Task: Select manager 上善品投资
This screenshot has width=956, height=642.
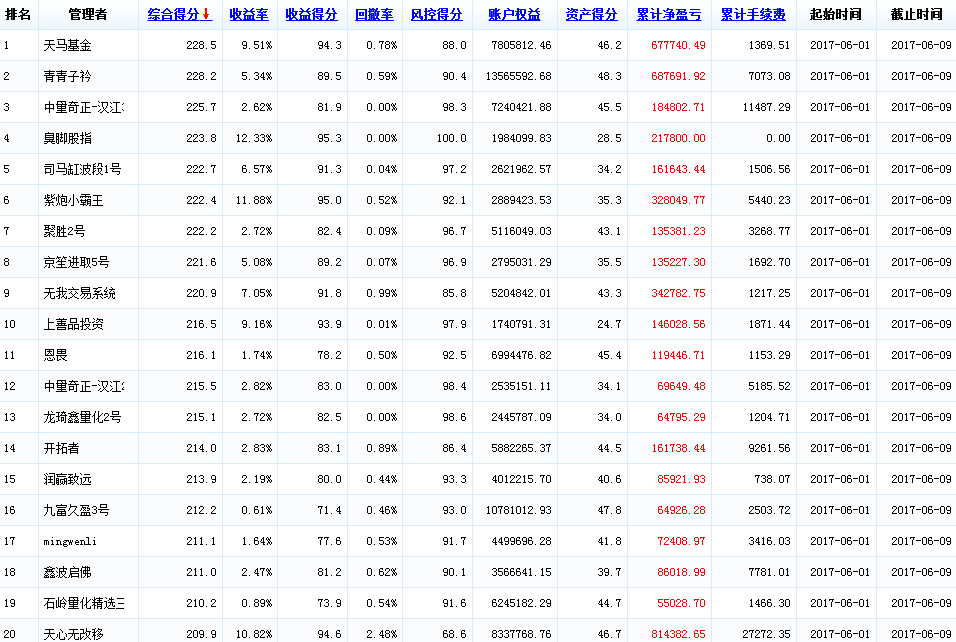Action: [73, 324]
